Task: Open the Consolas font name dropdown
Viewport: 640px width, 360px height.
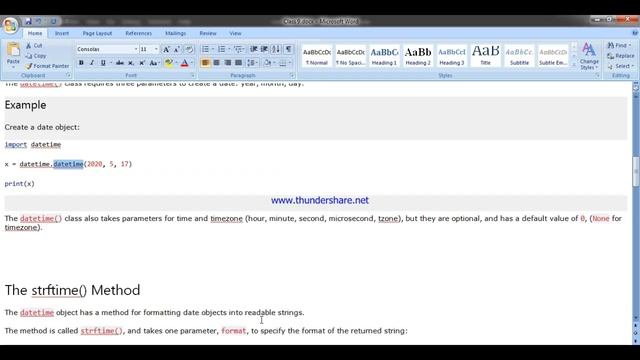Action: [x=136, y=49]
